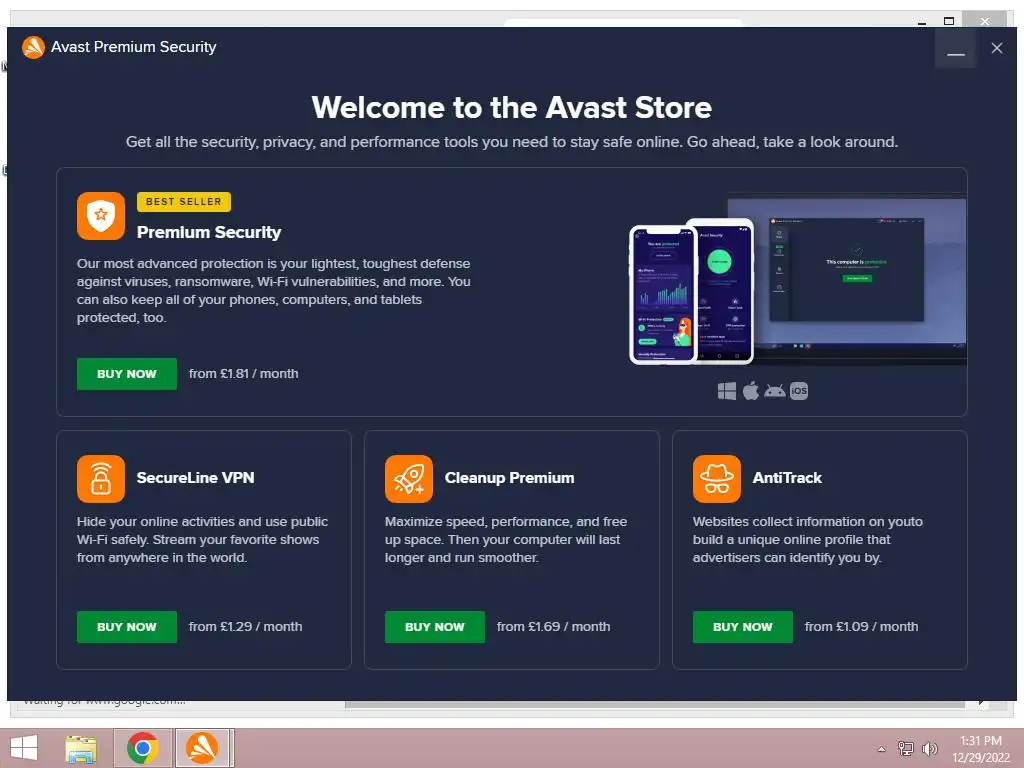Click the Cleanup Premium rocket icon
Screen dimensions: 1024x768
click(x=409, y=479)
